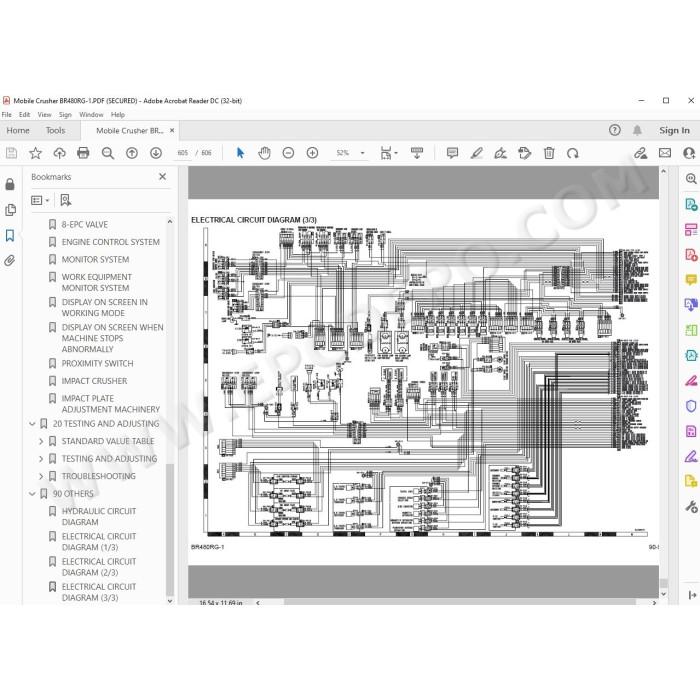Switch to the Home tab
The image size is (700, 700).
[18, 130]
